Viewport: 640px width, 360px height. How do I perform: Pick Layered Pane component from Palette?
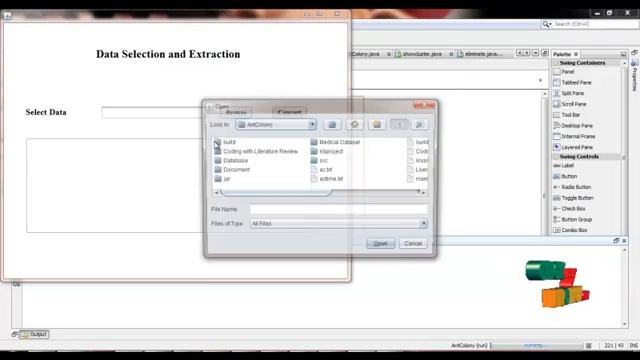[x=573, y=147]
